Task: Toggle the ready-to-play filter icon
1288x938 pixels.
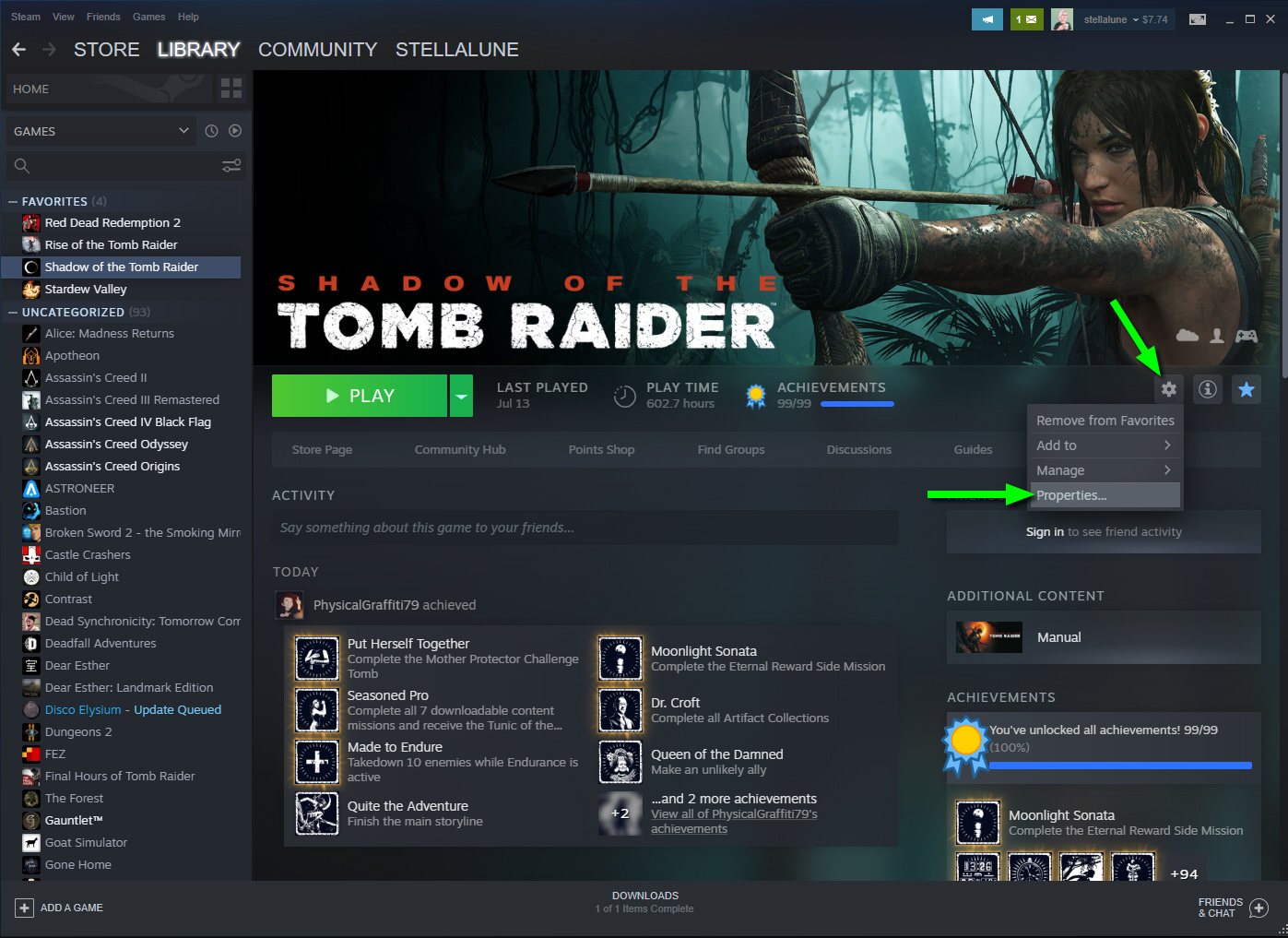Action: 235,131
